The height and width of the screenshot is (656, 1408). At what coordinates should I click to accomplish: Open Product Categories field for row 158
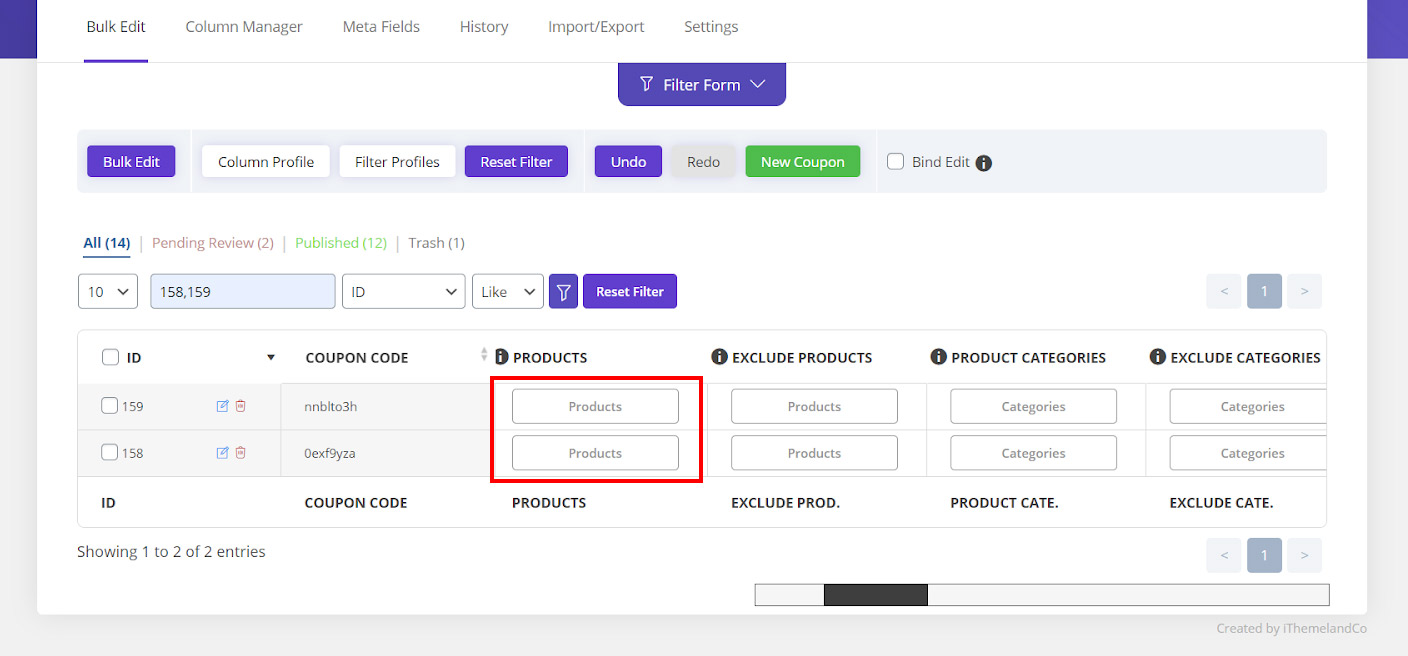[1033, 453]
